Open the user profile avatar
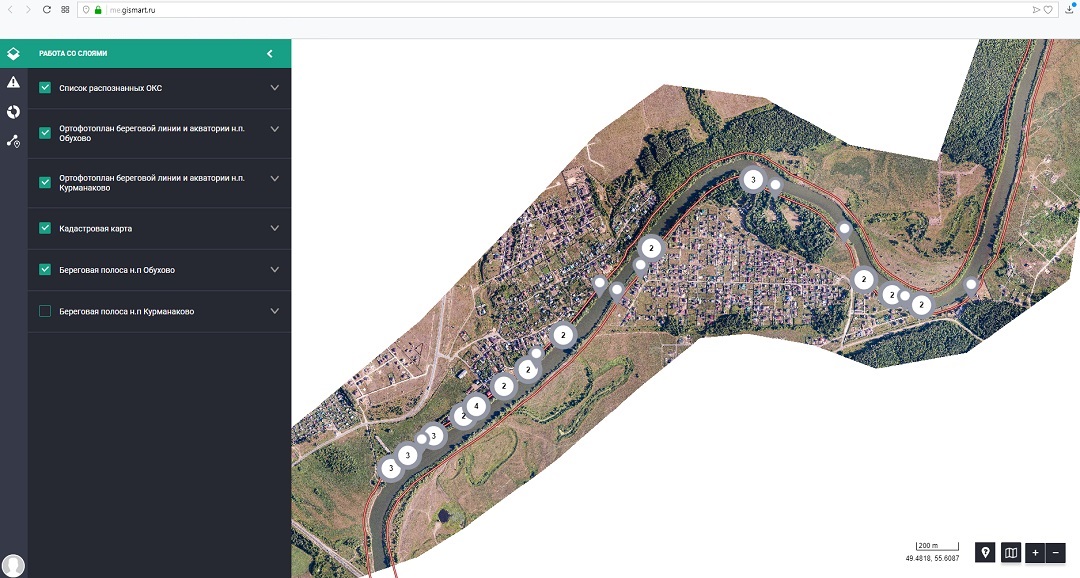Image resolution: width=1080 pixels, height=578 pixels. click(13, 565)
